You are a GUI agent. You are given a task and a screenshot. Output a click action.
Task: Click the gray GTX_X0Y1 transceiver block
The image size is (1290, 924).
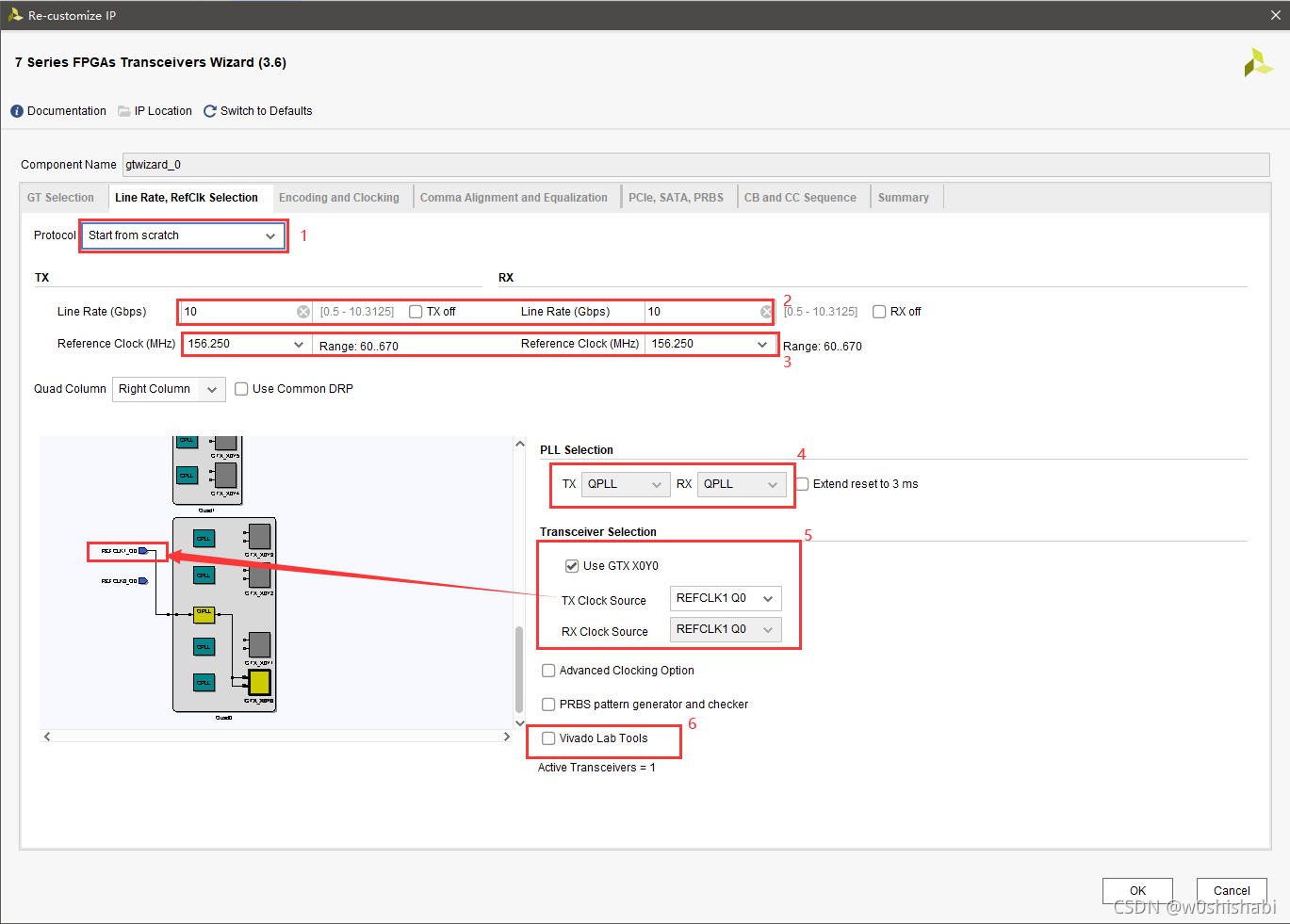click(259, 645)
